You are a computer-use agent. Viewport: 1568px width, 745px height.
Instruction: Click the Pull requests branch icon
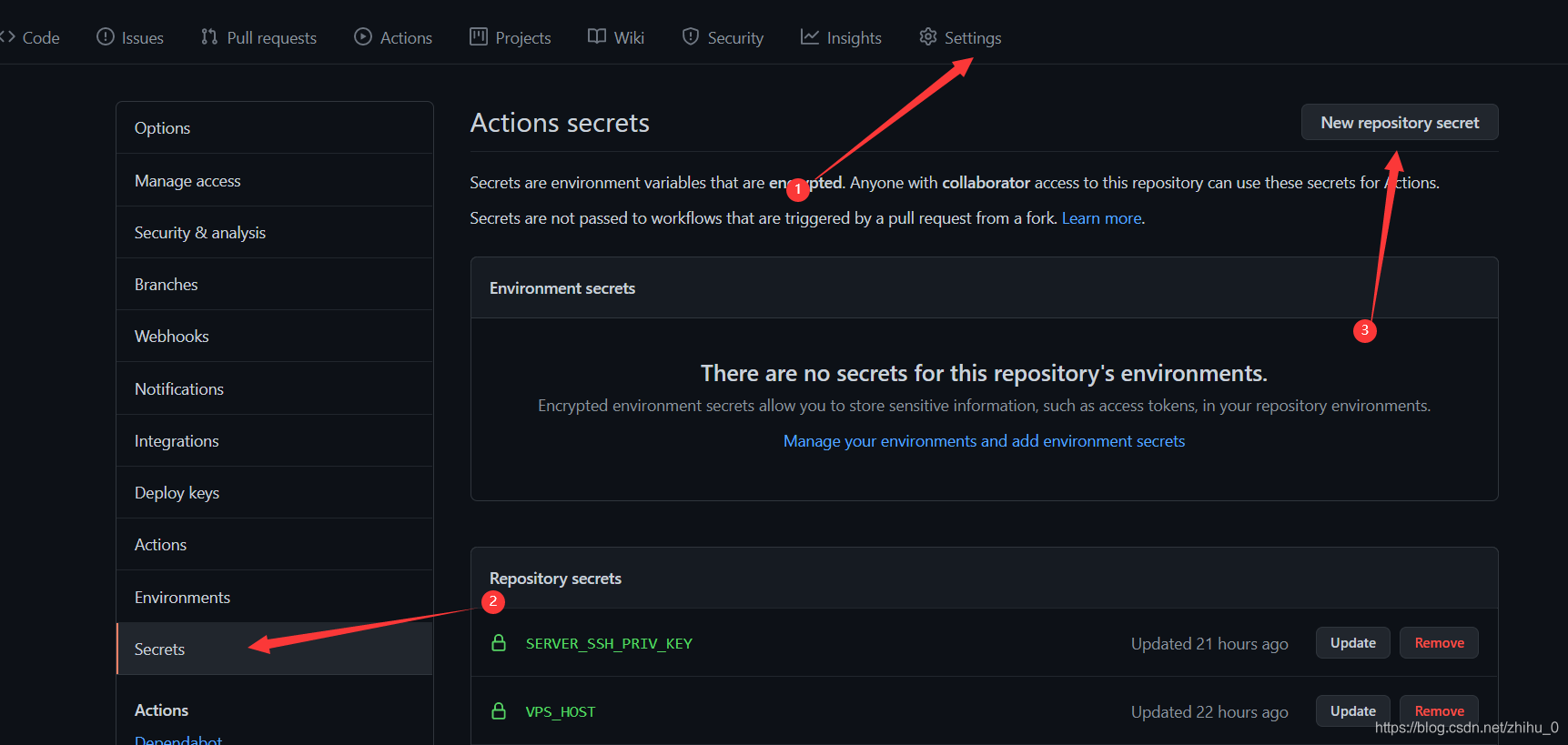pos(209,37)
